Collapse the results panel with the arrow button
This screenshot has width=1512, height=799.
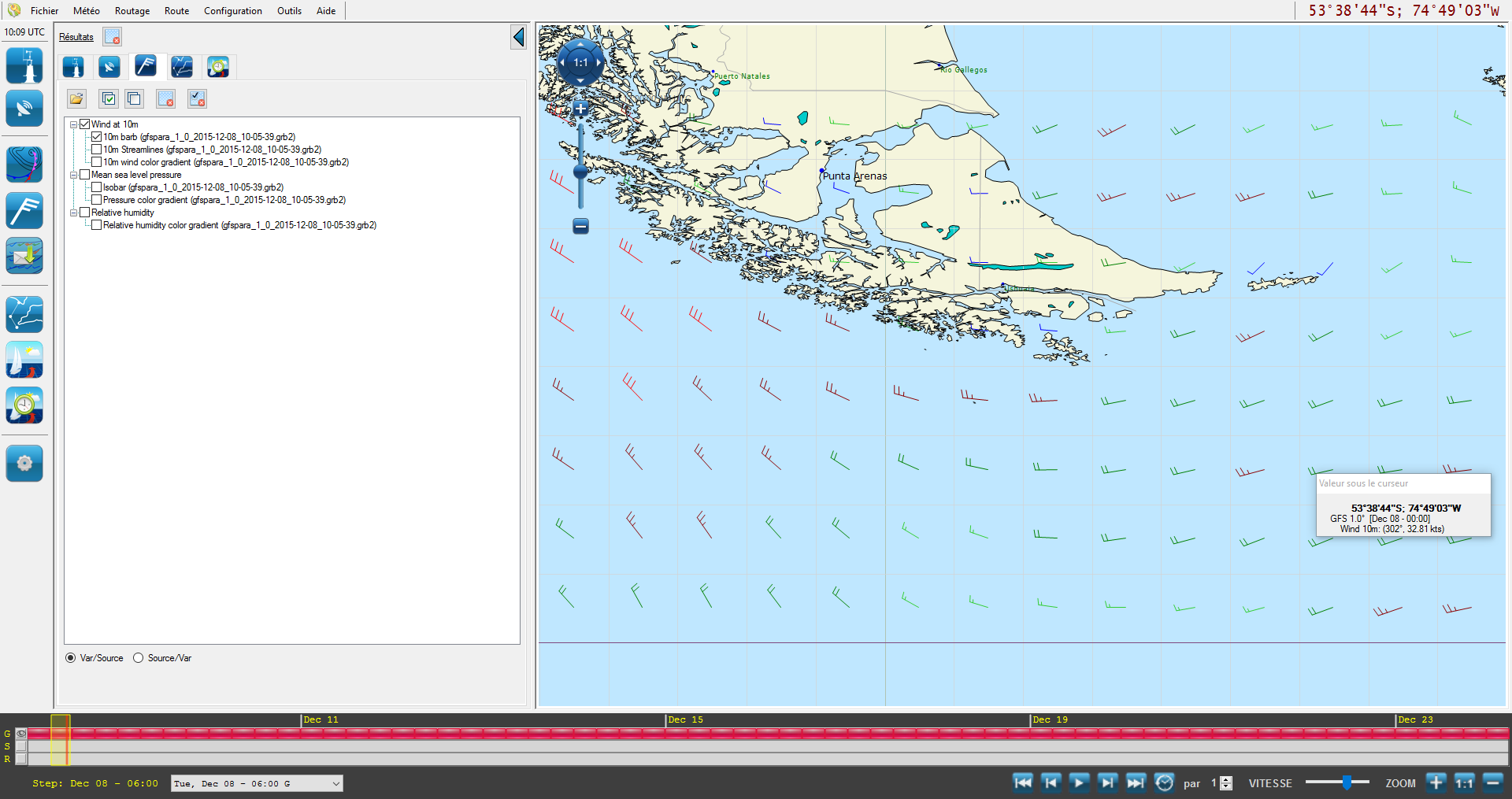[x=518, y=37]
